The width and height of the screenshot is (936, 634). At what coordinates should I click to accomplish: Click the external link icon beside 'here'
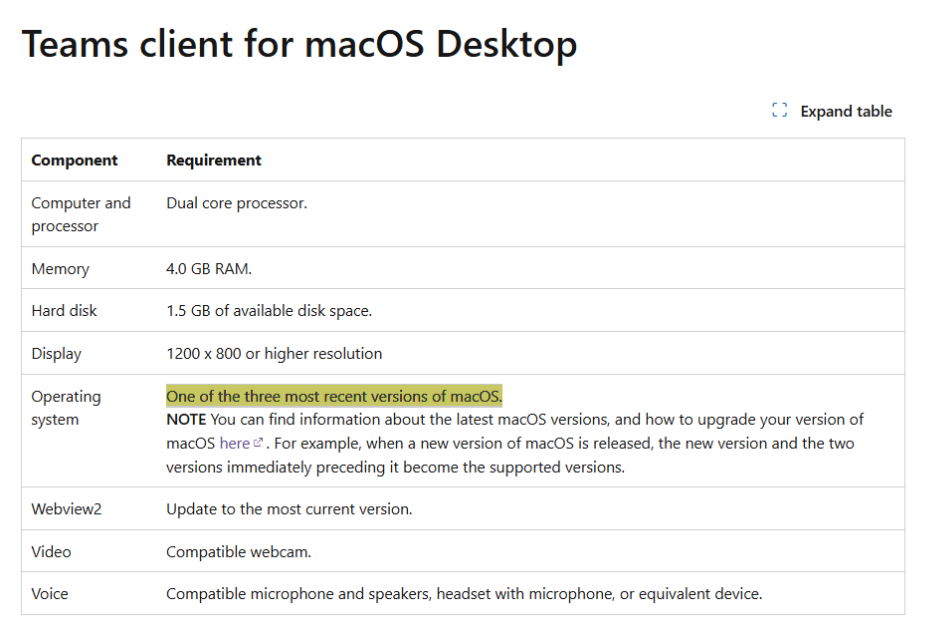(258, 443)
